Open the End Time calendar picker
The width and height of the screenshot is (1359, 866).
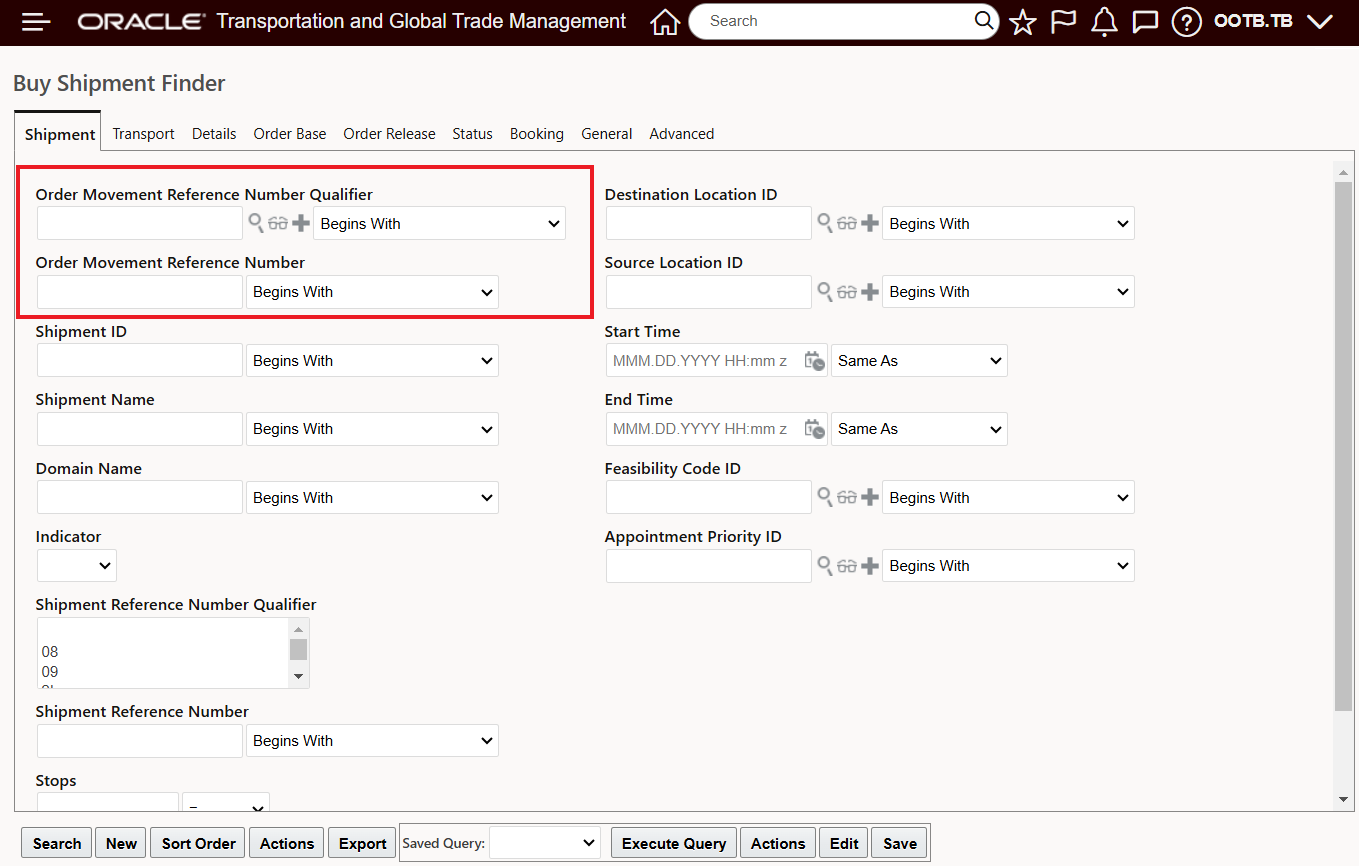pos(814,429)
